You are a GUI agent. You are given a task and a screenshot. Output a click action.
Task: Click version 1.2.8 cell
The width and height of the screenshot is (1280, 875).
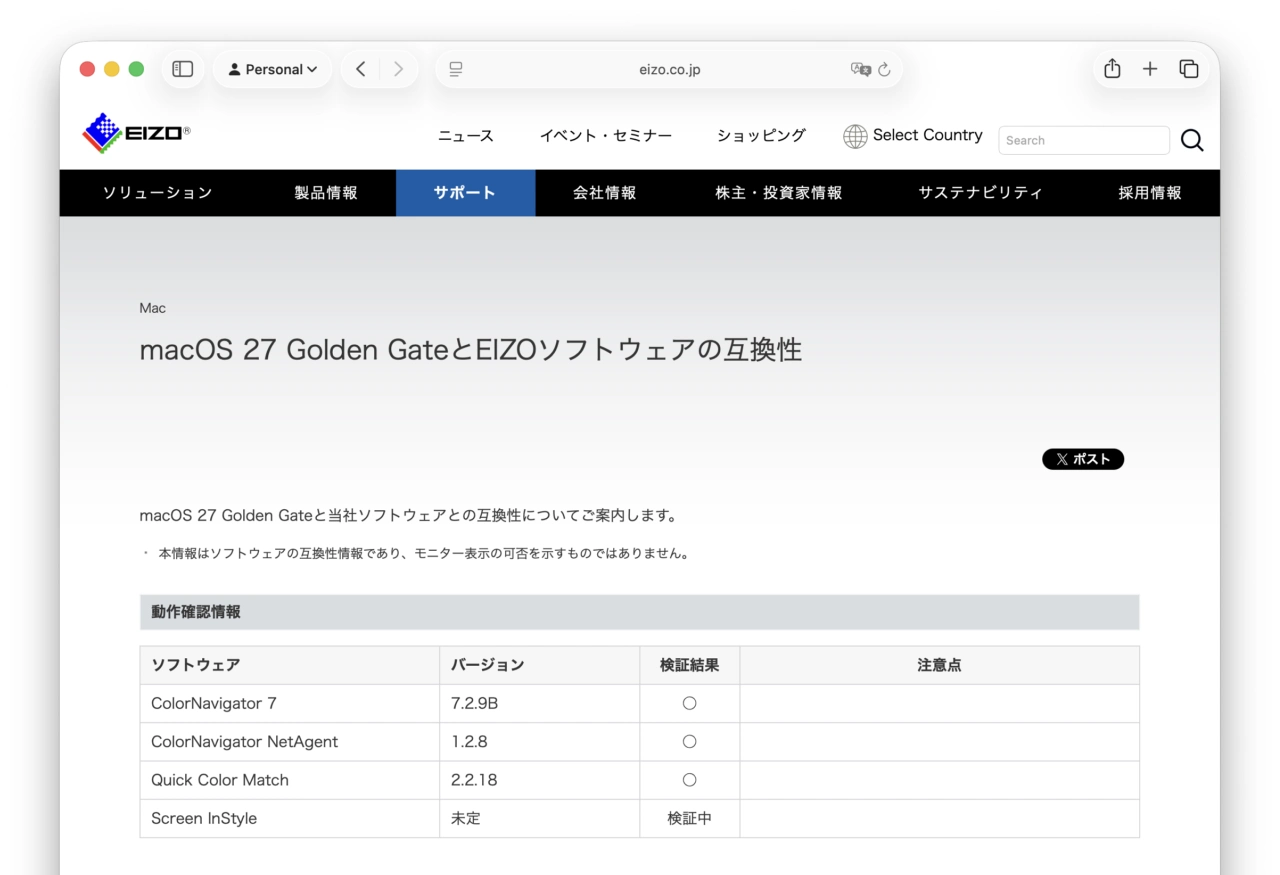(x=539, y=742)
